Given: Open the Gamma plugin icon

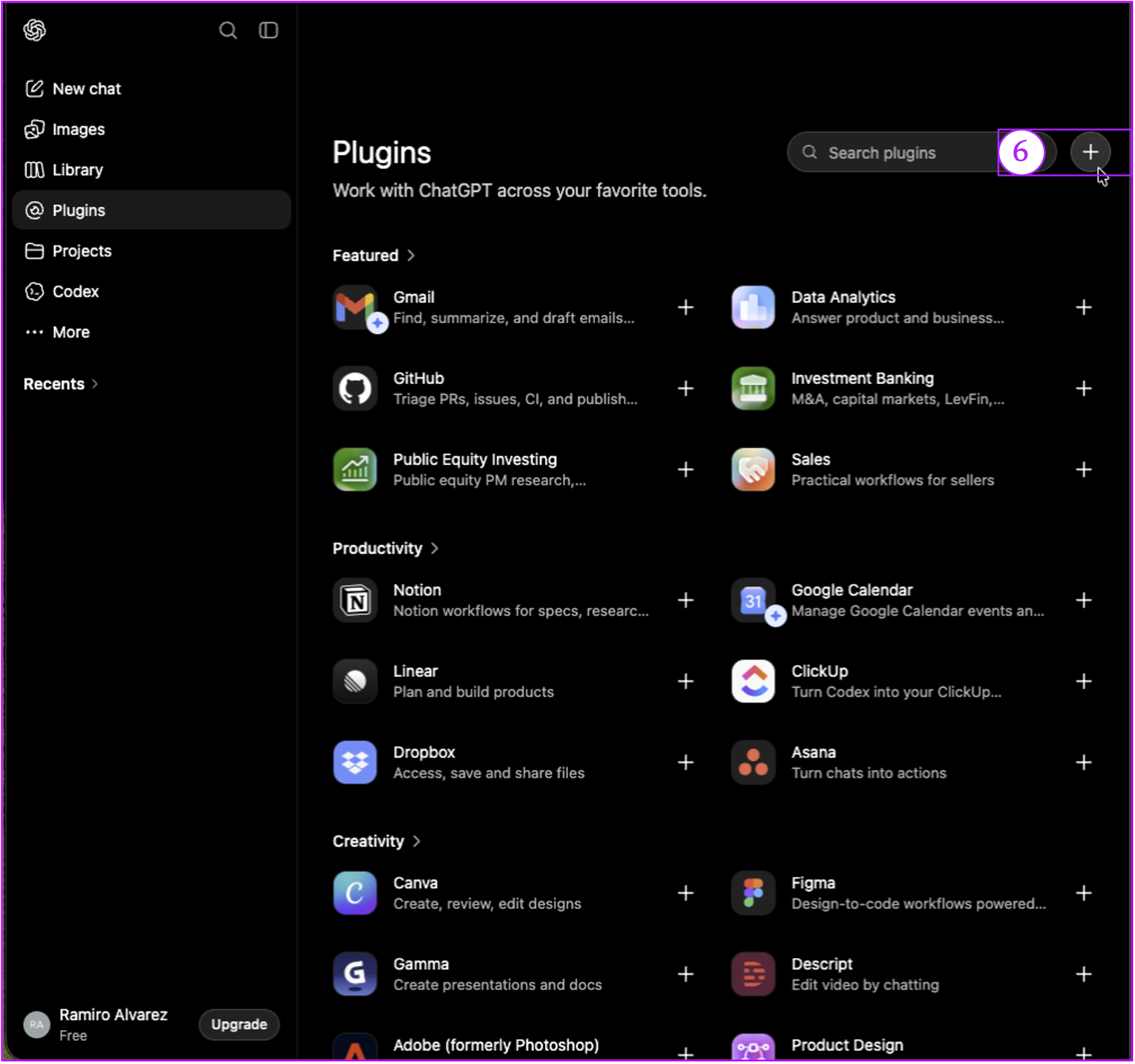Looking at the screenshot, I should 355,975.
